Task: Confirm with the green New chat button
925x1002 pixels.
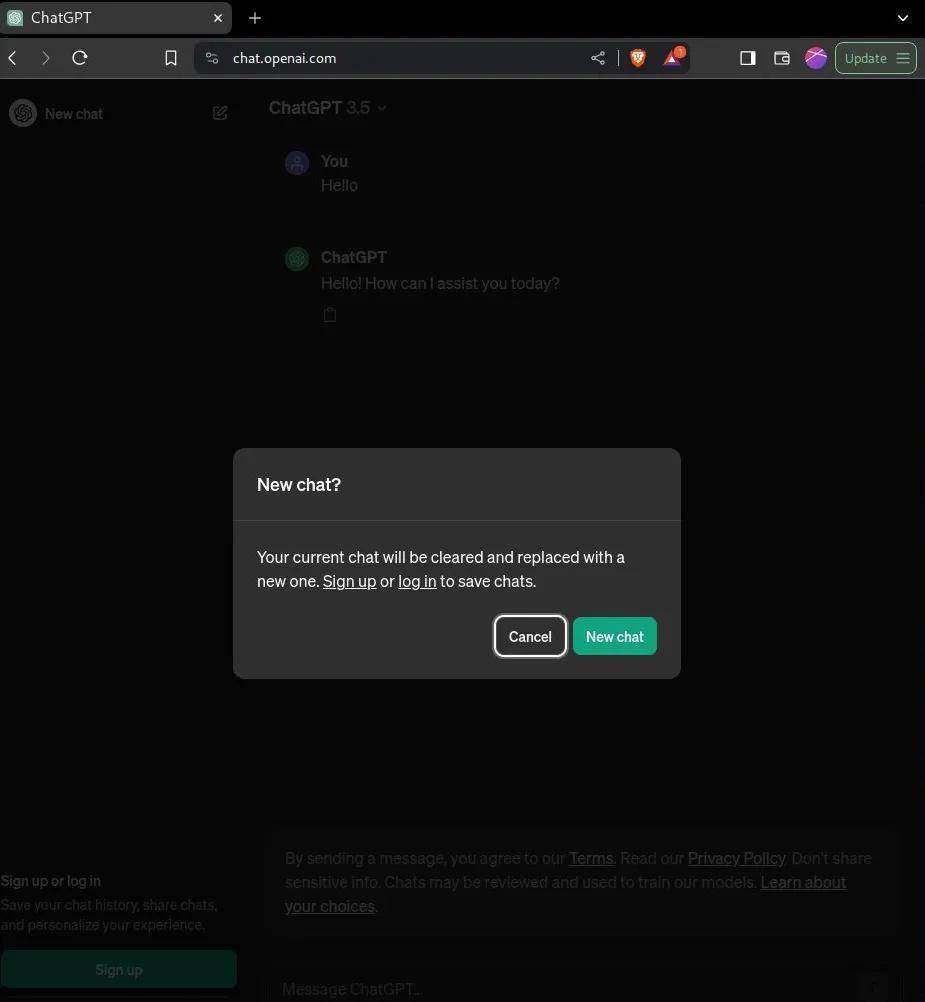Action: [615, 636]
